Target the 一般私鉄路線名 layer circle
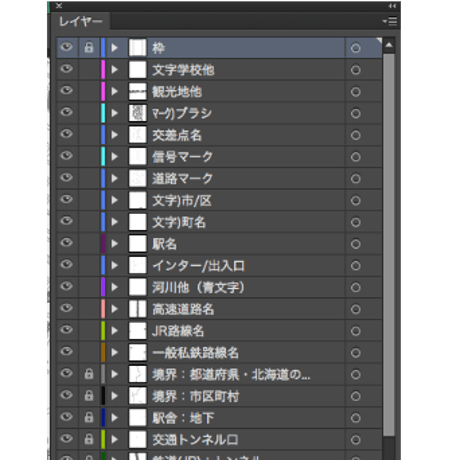460x460 pixels. (356, 353)
